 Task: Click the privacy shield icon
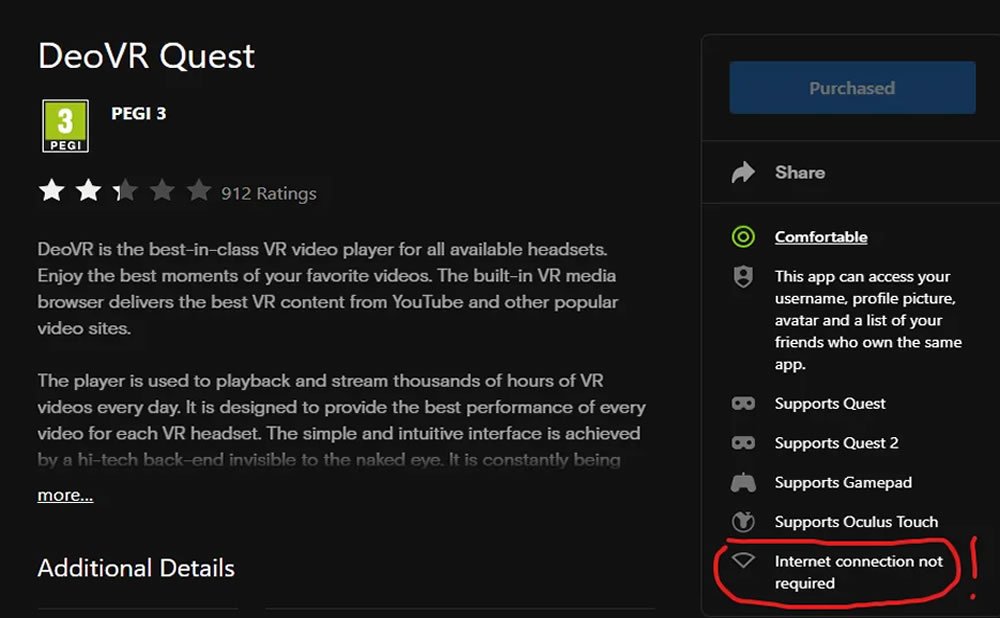point(743,277)
